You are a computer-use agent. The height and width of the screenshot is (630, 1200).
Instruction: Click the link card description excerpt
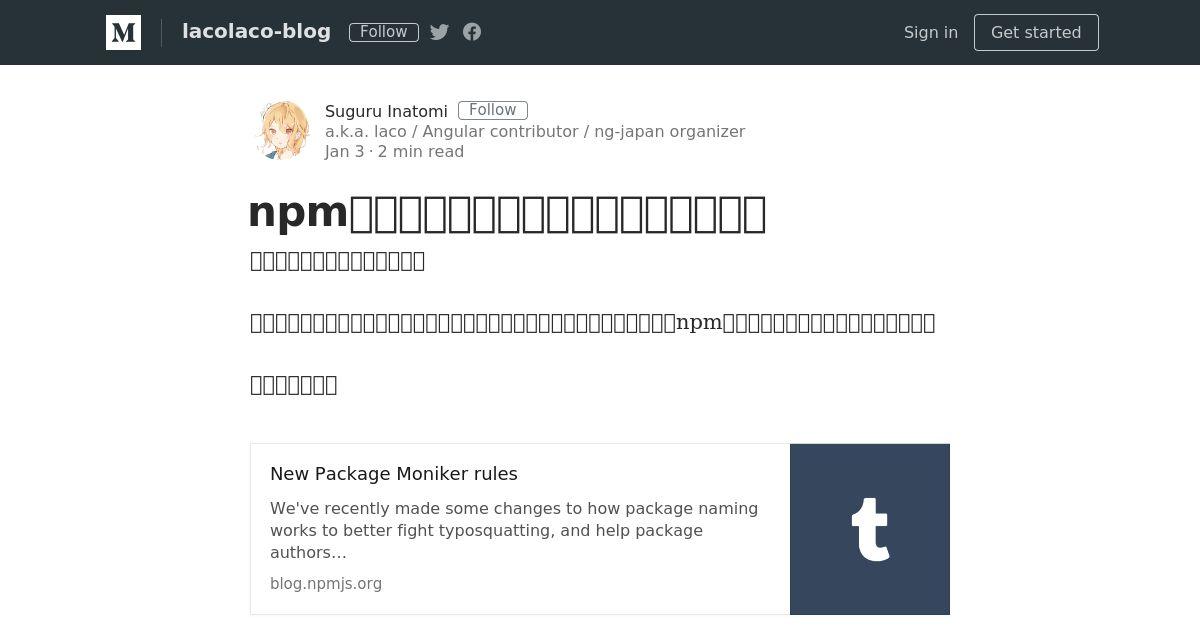pyautogui.click(x=514, y=530)
